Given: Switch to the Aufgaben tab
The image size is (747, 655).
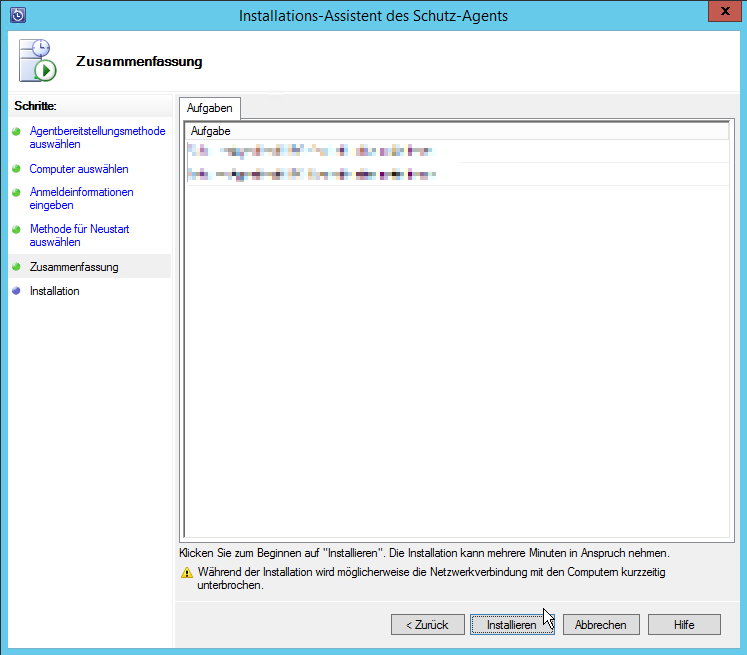Looking at the screenshot, I should [x=209, y=108].
